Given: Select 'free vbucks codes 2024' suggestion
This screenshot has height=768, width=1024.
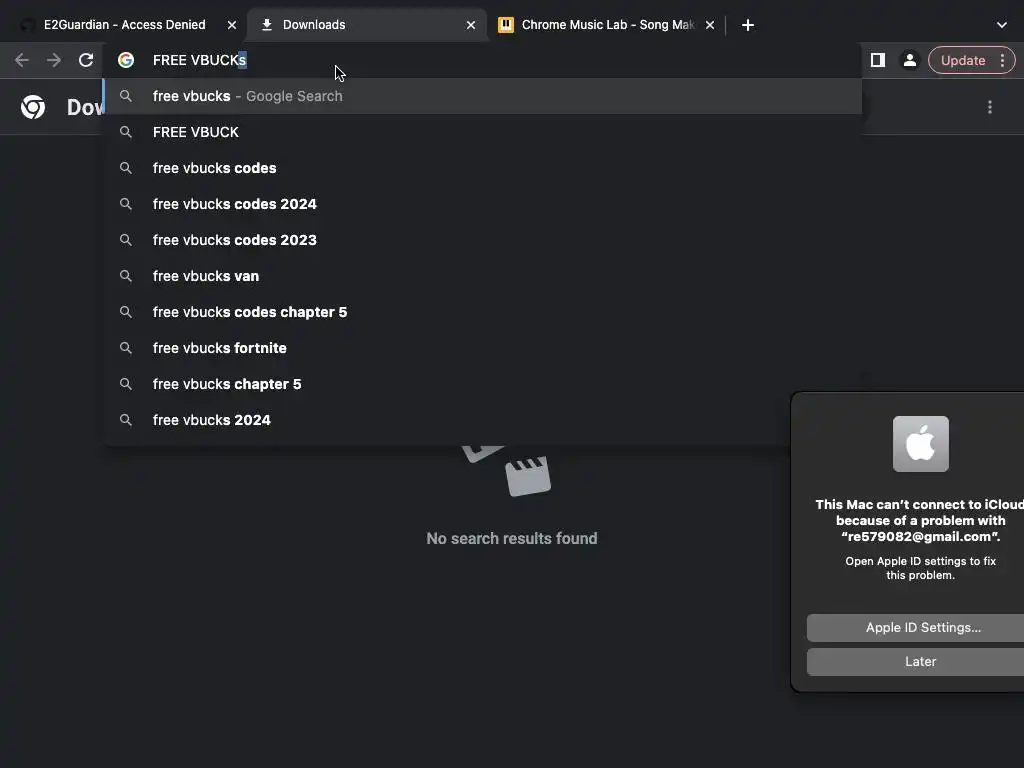Looking at the screenshot, I should pyautogui.click(x=483, y=204).
